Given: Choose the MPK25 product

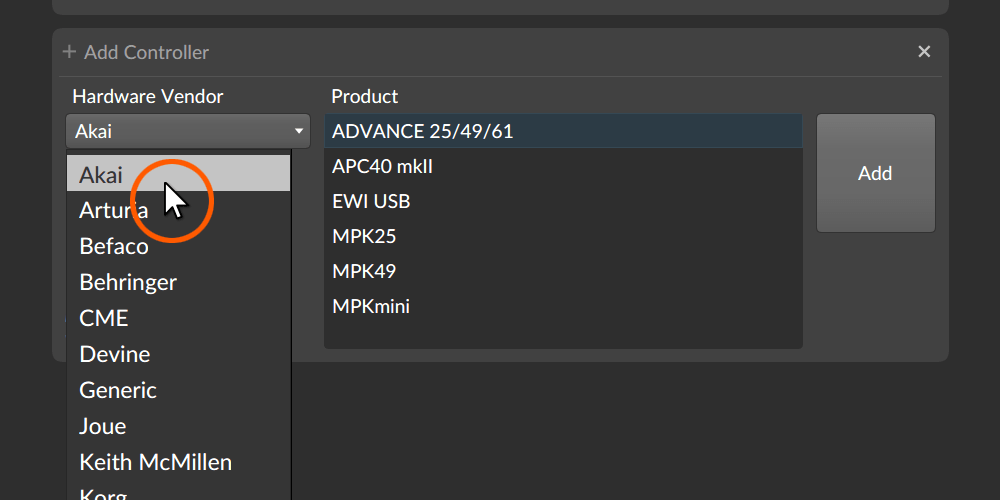Looking at the screenshot, I should pos(563,237).
